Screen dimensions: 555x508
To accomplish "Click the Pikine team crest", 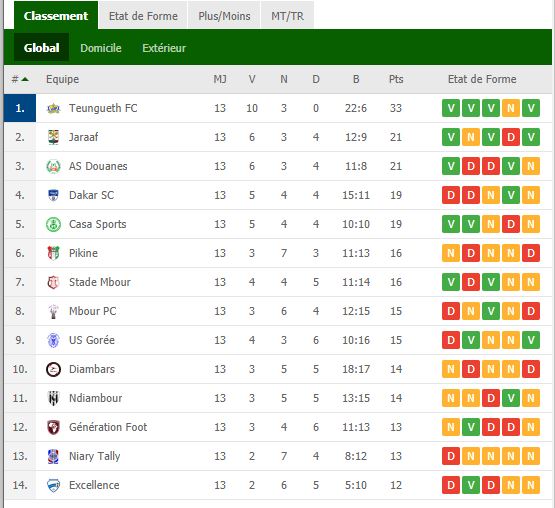I will tap(53, 253).
